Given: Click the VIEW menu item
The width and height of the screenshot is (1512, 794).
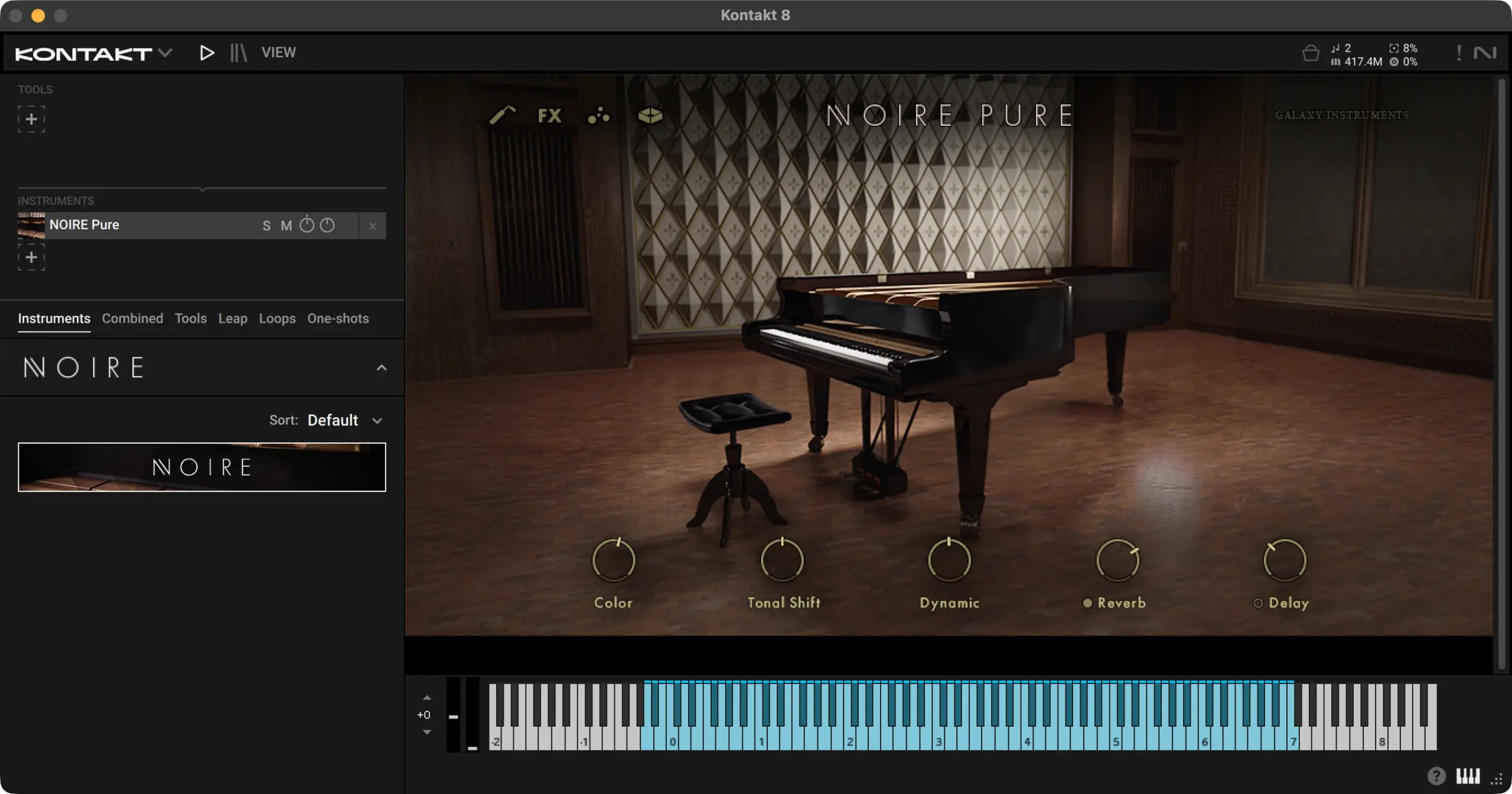Looking at the screenshot, I should click(x=278, y=52).
